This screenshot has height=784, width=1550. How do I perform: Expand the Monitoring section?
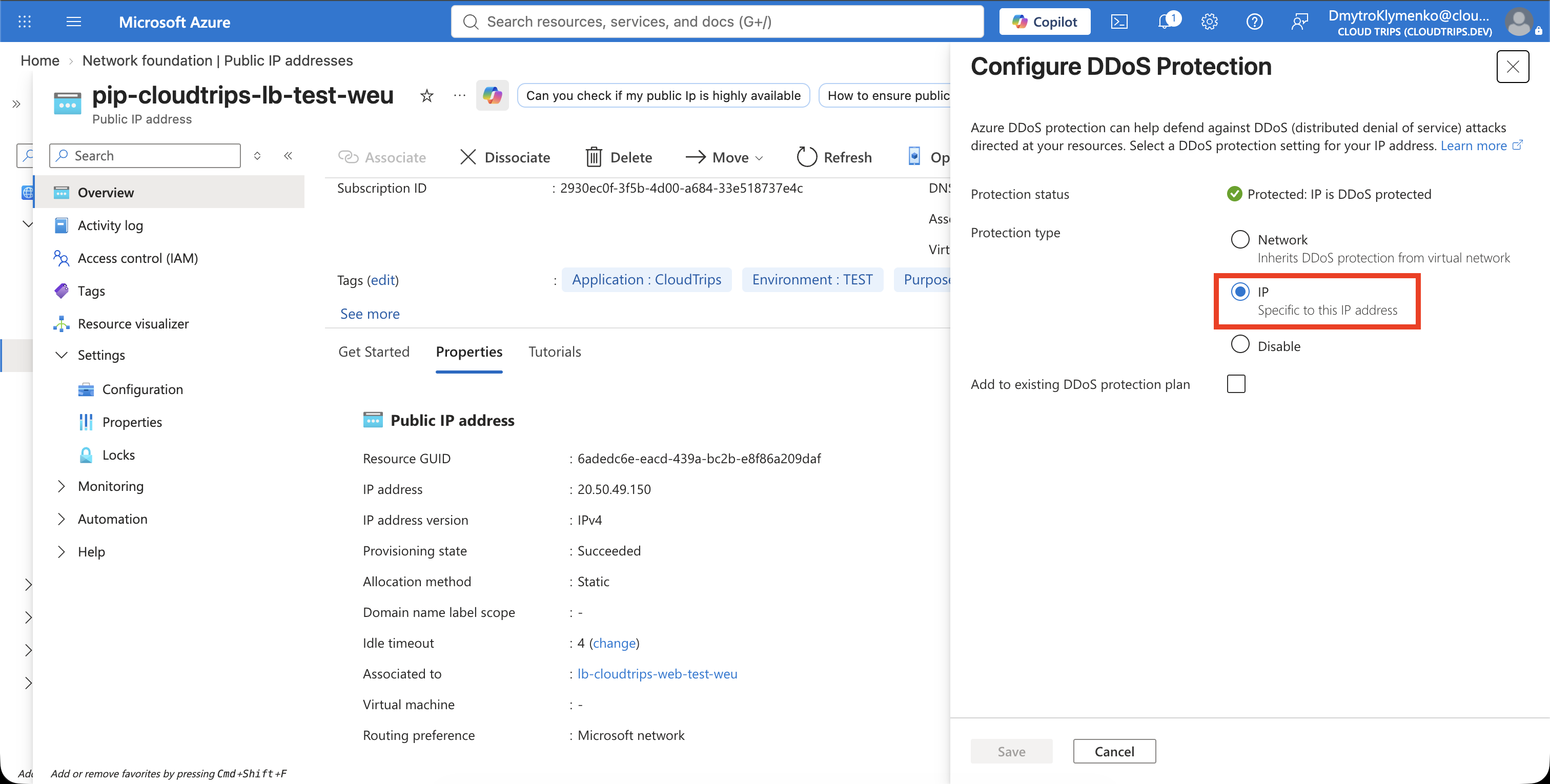62,486
